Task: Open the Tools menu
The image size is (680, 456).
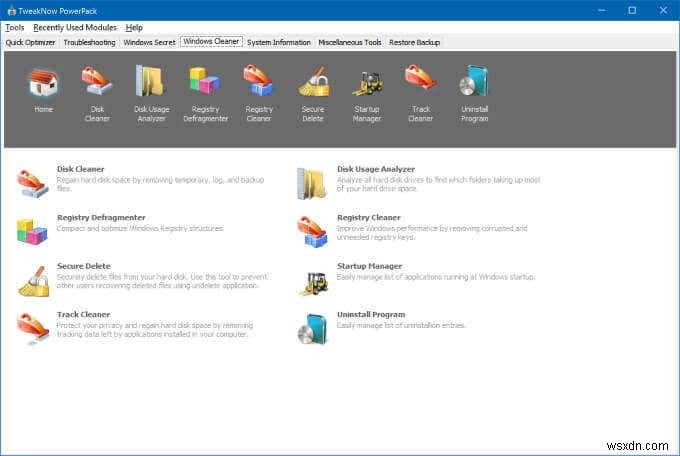Action: pos(14,27)
